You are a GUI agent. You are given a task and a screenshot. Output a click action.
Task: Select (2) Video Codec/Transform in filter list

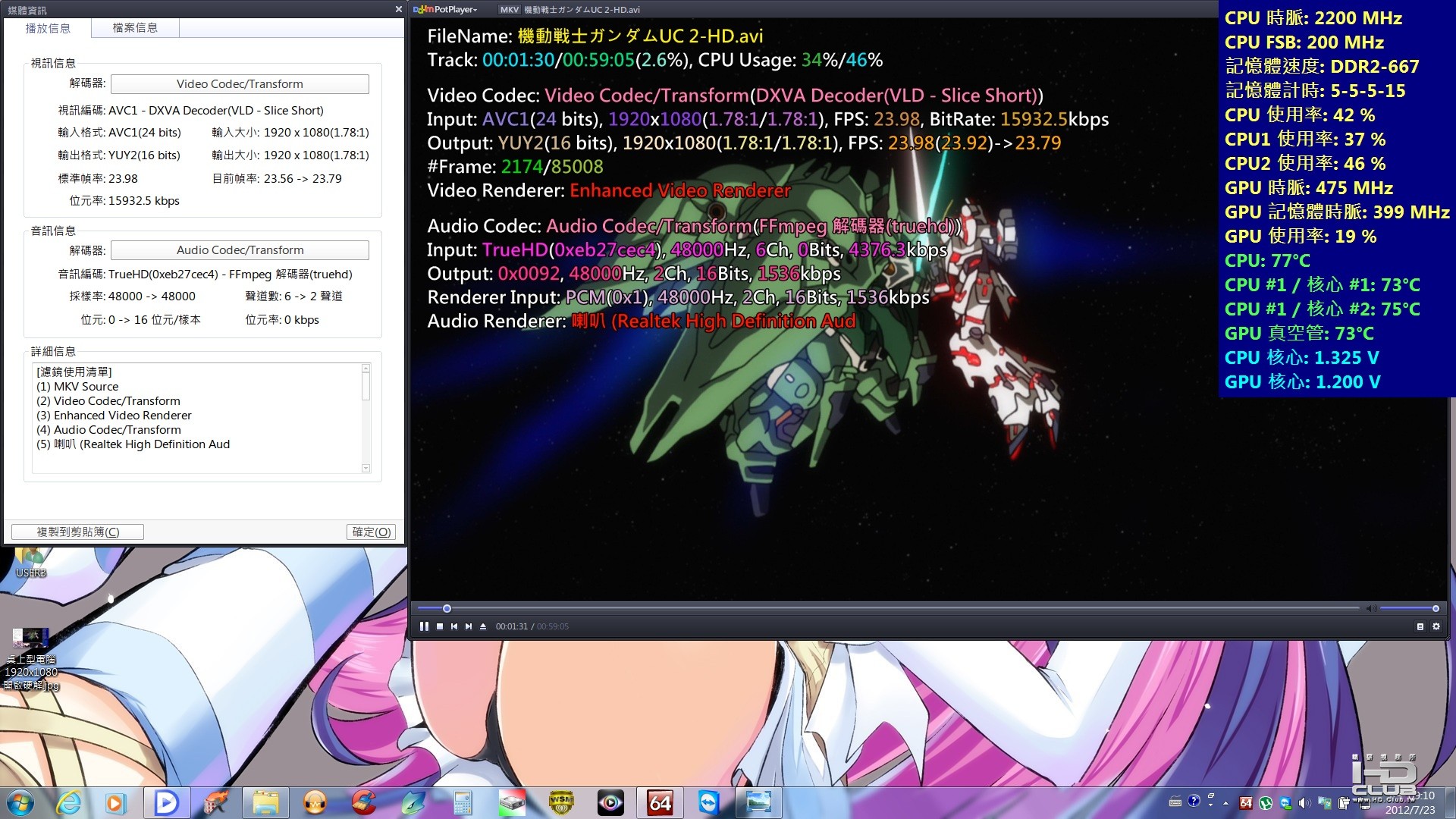(108, 401)
